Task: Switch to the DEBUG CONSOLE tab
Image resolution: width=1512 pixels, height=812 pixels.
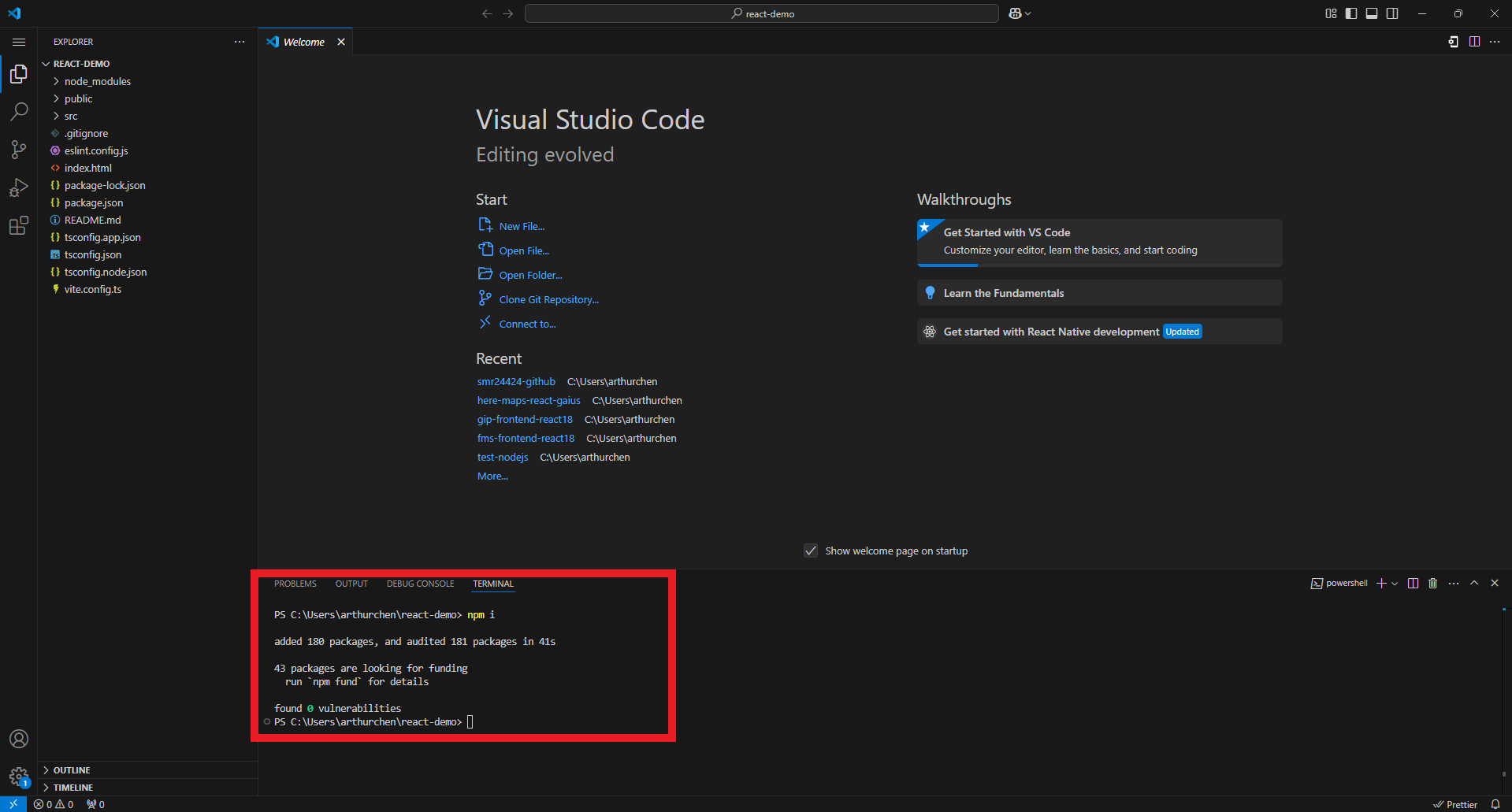Action: click(x=421, y=584)
